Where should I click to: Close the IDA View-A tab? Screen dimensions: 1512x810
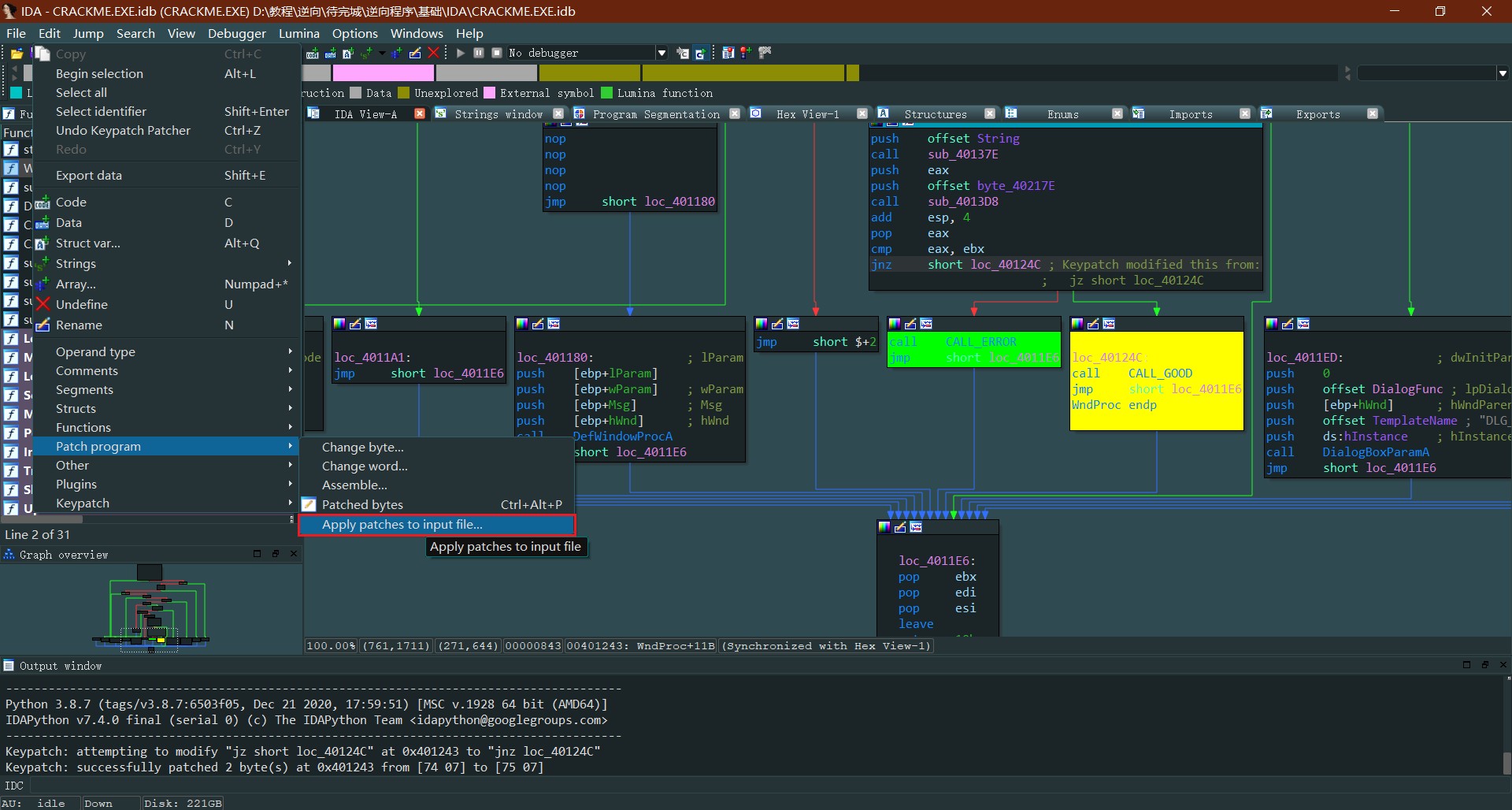click(x=420, y=113)
